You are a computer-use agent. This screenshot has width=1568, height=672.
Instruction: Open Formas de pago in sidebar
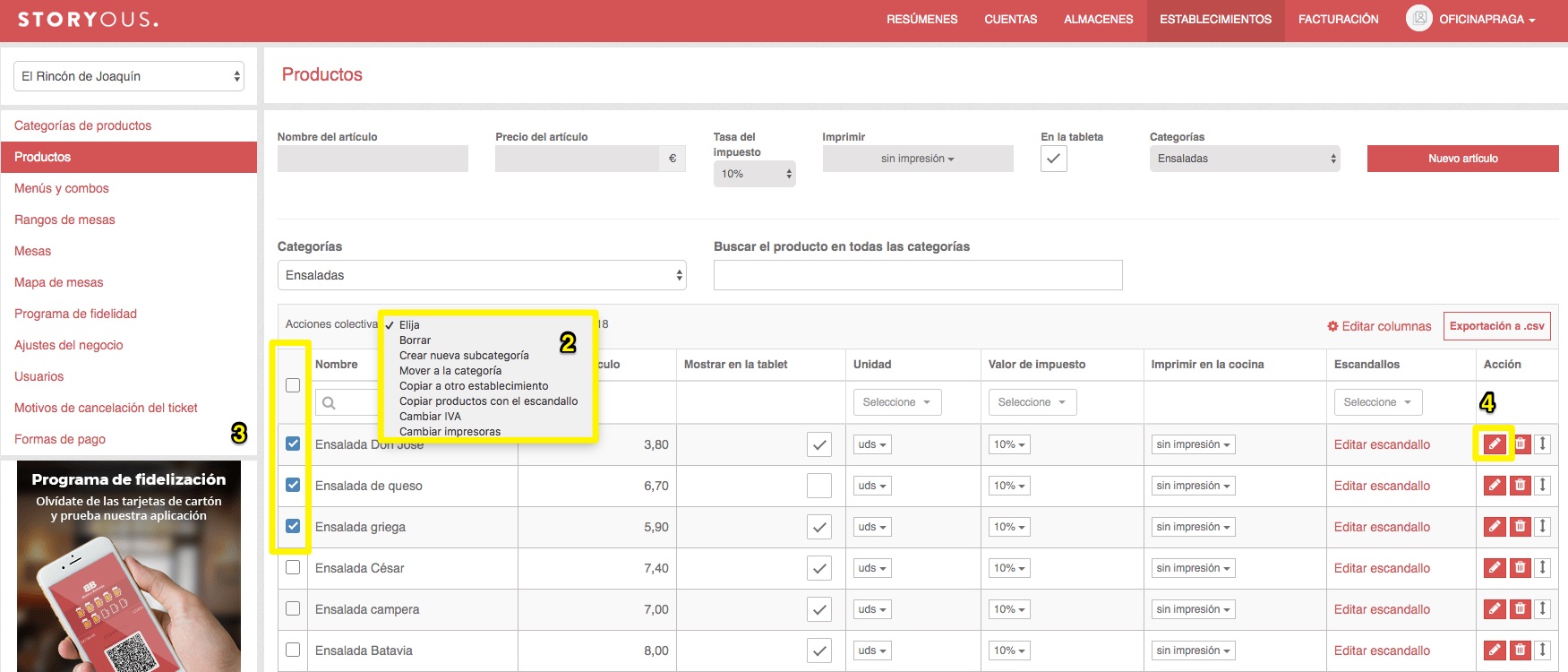(60, 439)
